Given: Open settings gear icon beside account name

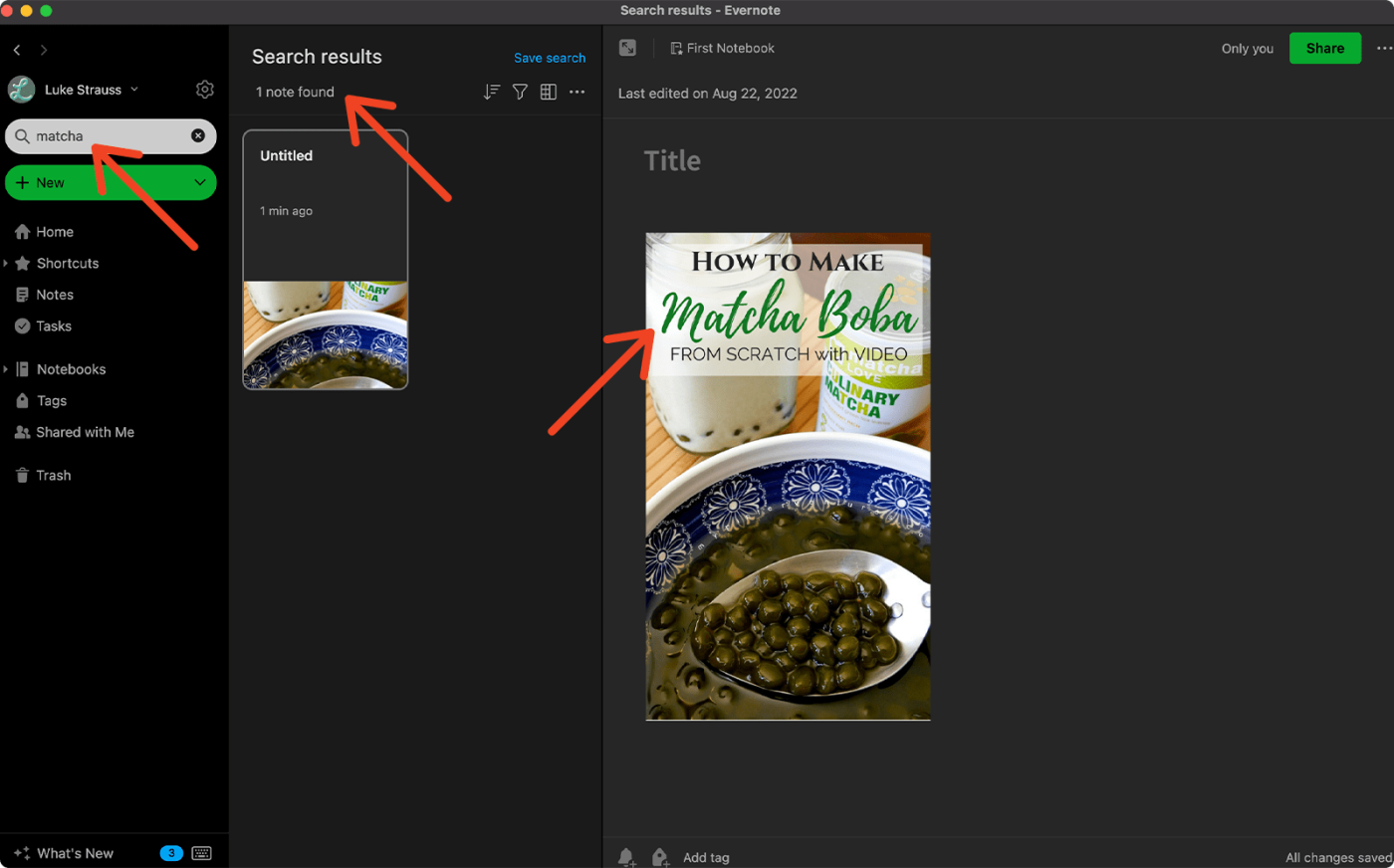Looking at the screenshot, I should [x=205, y=90].
